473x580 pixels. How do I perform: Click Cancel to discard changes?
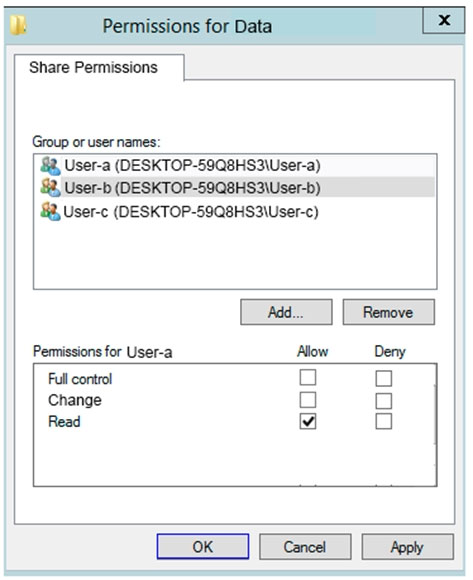pos(305,547)
